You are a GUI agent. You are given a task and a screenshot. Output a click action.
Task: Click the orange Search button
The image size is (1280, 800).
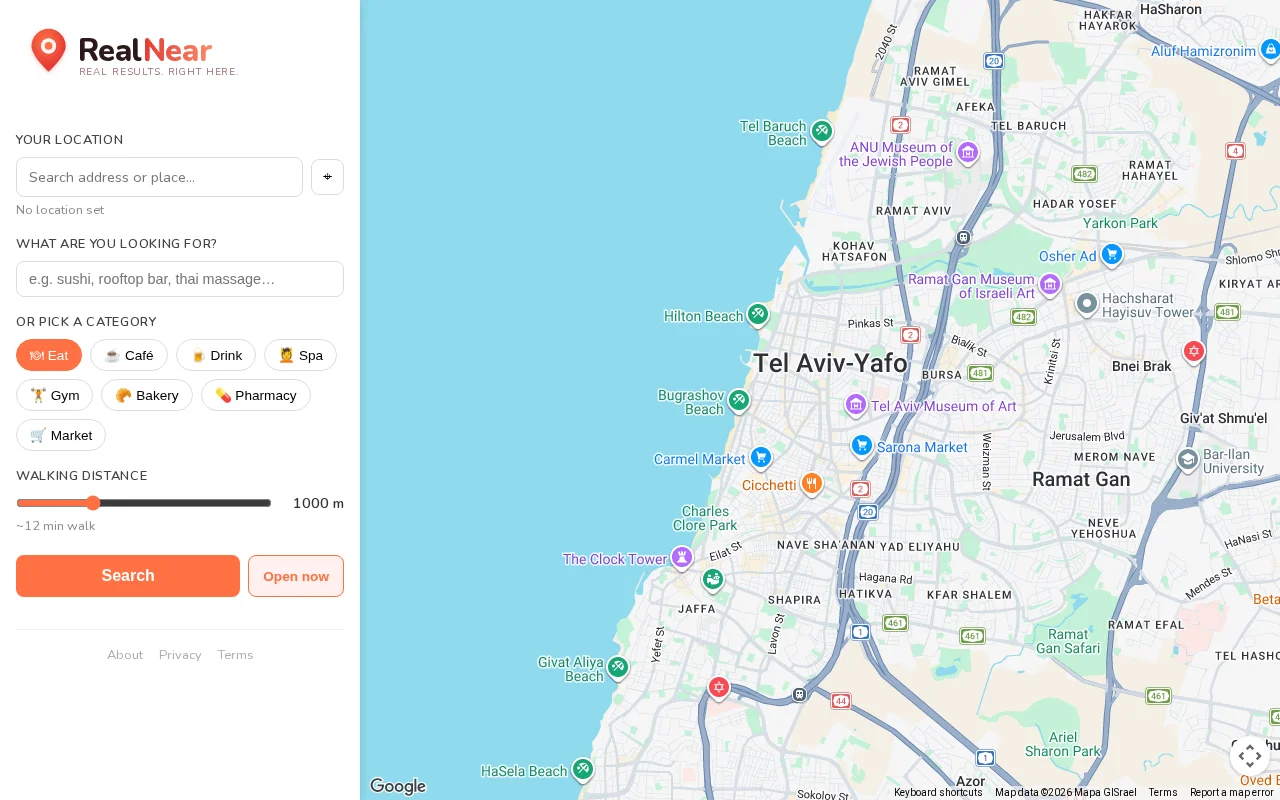[x=128, y=576]
